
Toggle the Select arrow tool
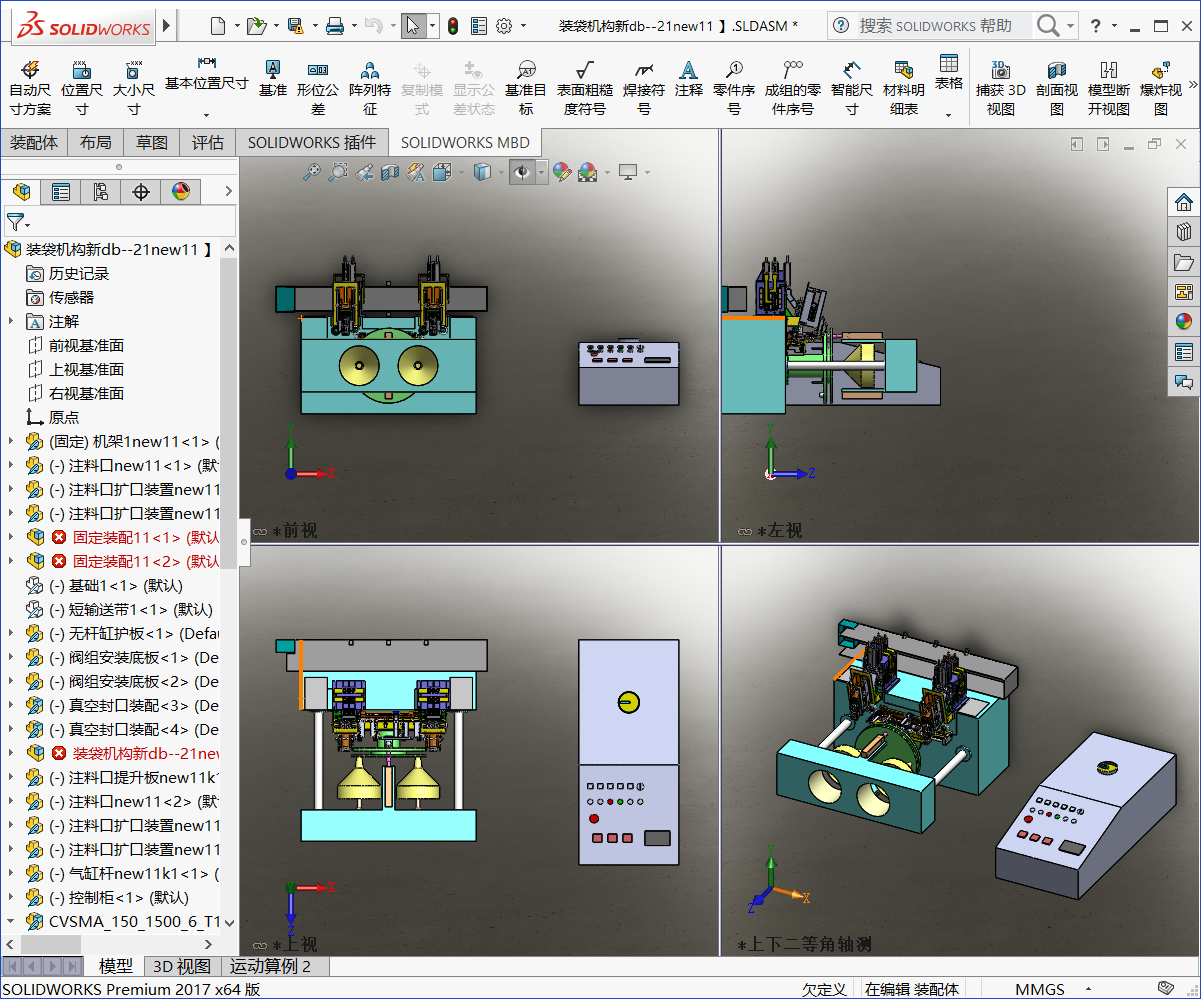(x=413, y=26)
